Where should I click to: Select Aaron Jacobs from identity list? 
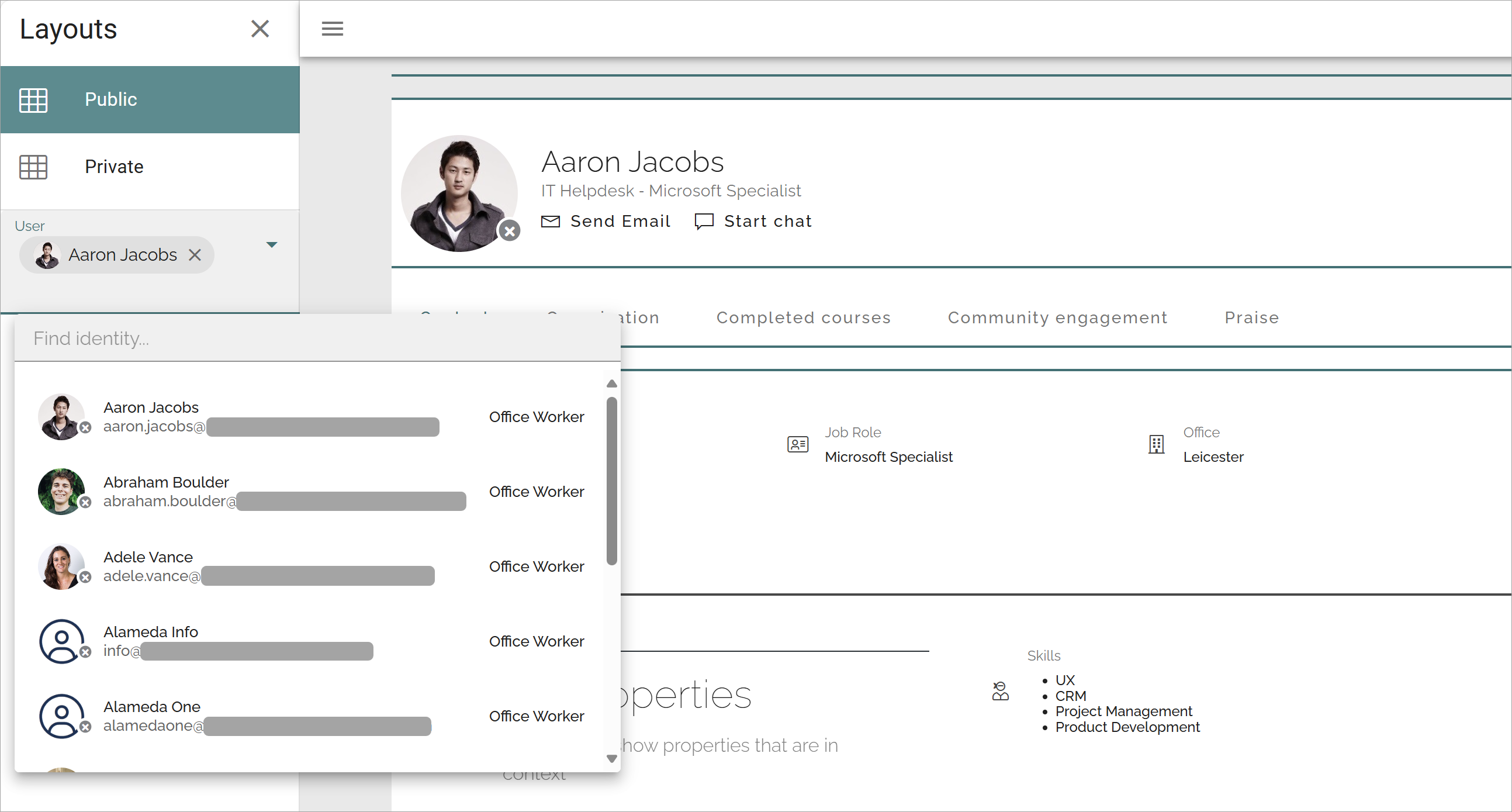coord(311,417)
